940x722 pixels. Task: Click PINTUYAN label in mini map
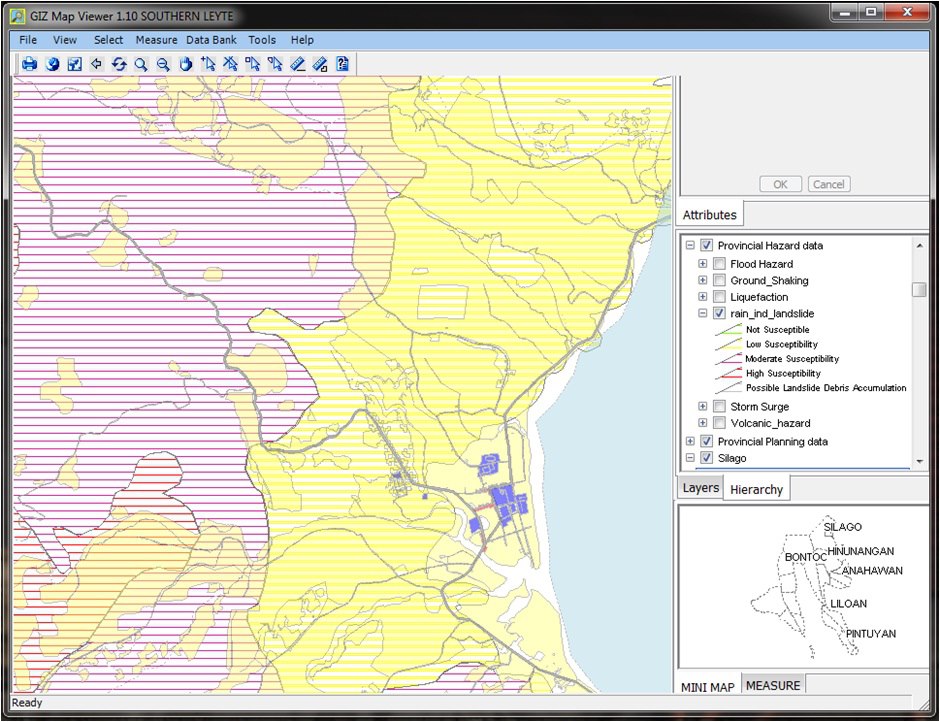[871, 633]
